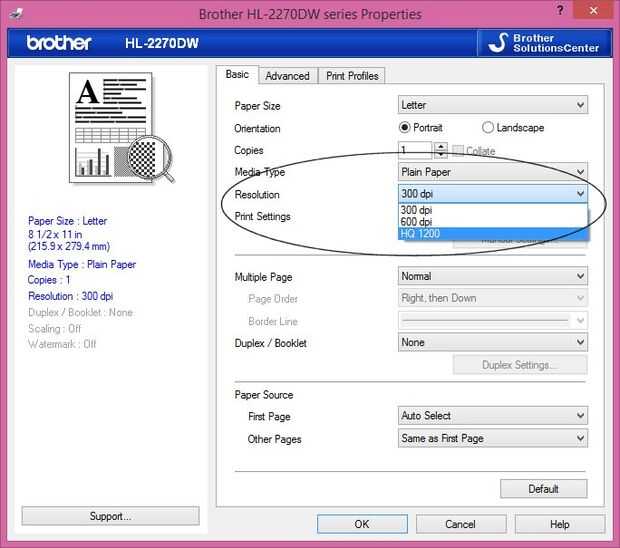Open the Page Order dropdown
This screenshot has height=548, width=620.
tap(493, 298)
